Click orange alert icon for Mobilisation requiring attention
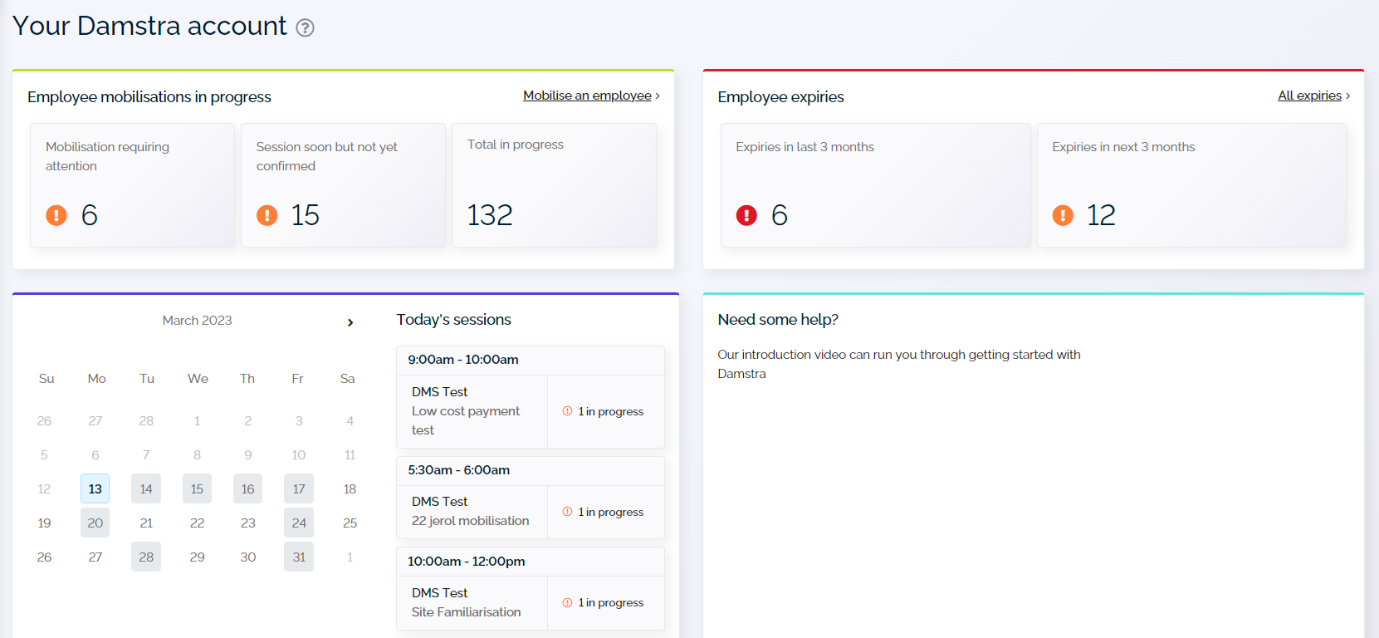Image resolution: width=1379 pixels, height=638 pixels. click(57, 215)
